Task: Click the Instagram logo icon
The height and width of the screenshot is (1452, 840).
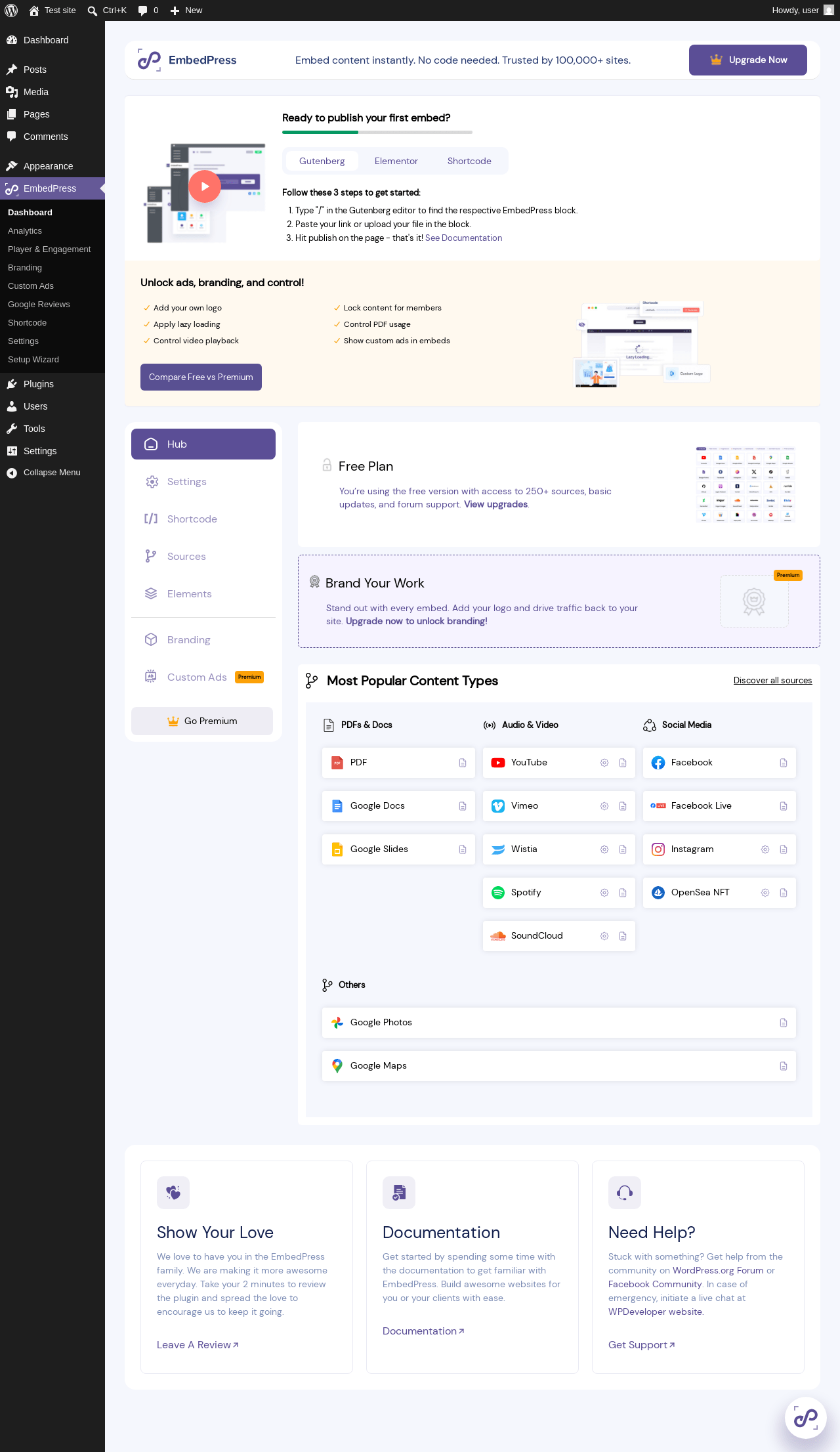Action: 658,849
